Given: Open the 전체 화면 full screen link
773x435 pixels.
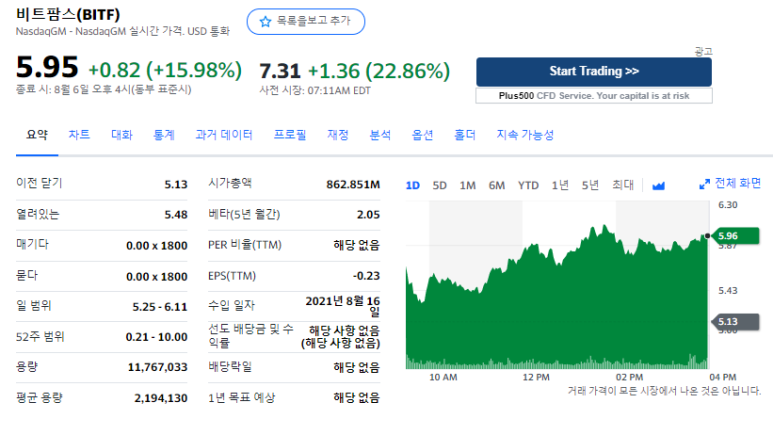Looking at the screenshot, I should pos(738,183).
